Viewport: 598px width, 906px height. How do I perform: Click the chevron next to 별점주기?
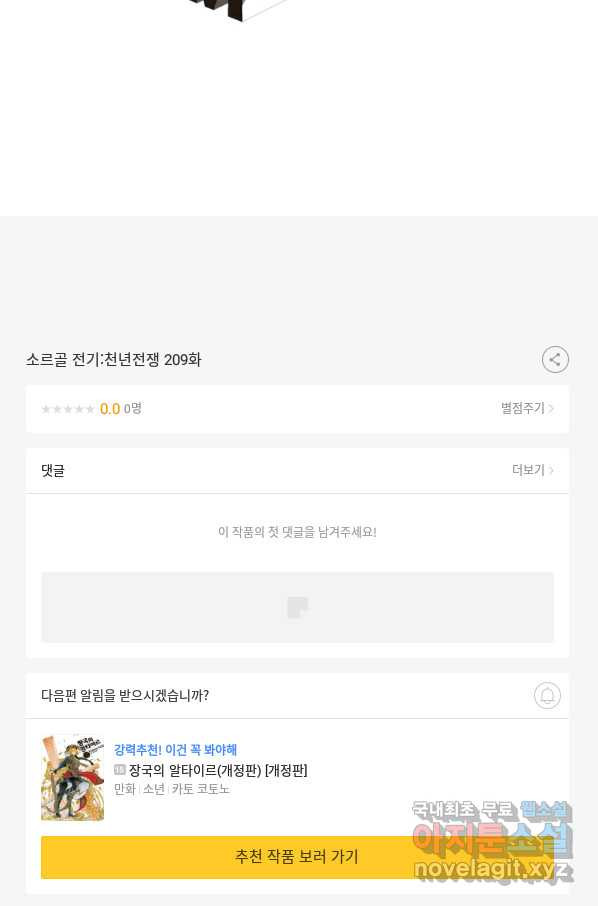pyautogui.click(x=551, y=409)
